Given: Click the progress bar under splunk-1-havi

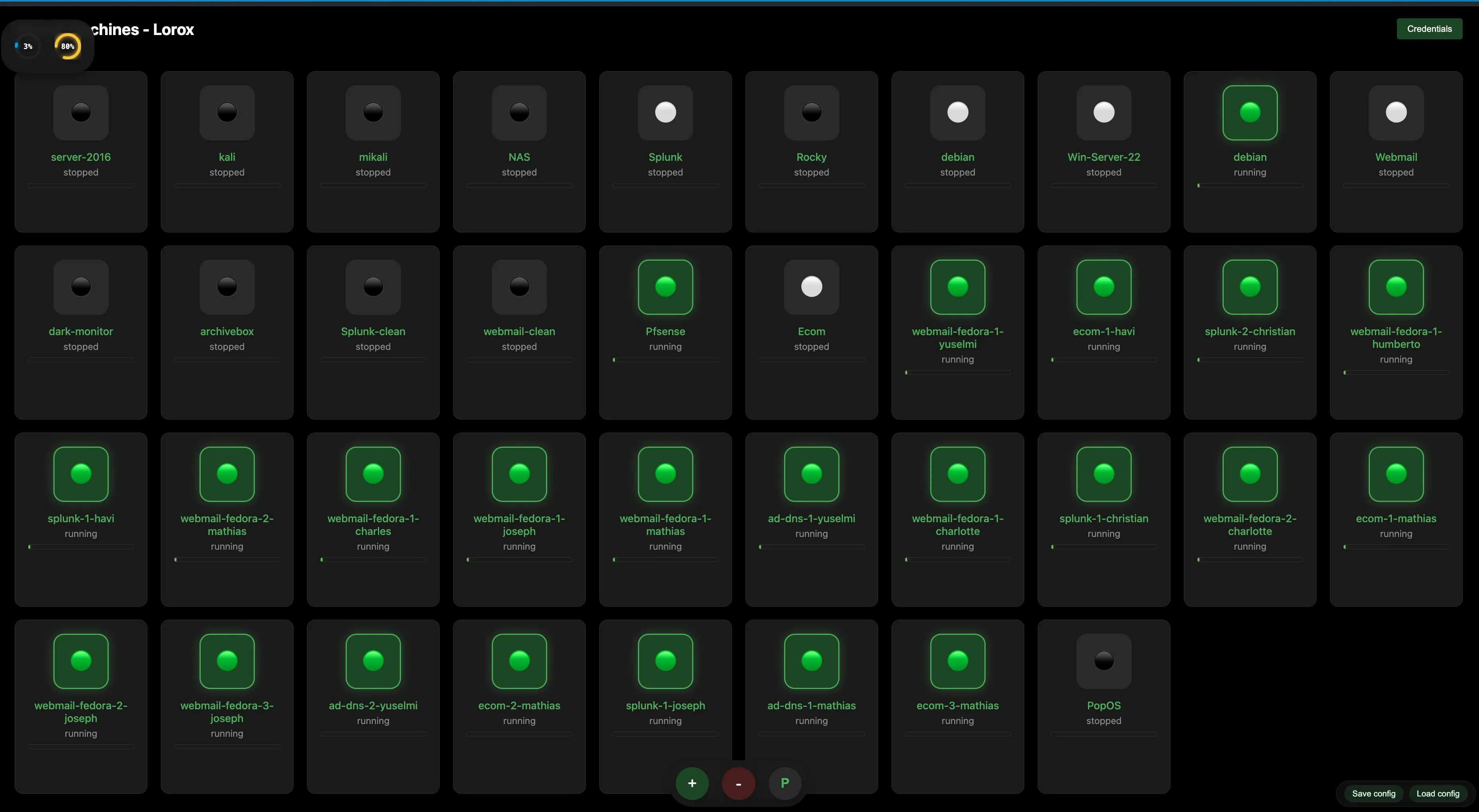Looking at the screenshot, I should point(81,547).
